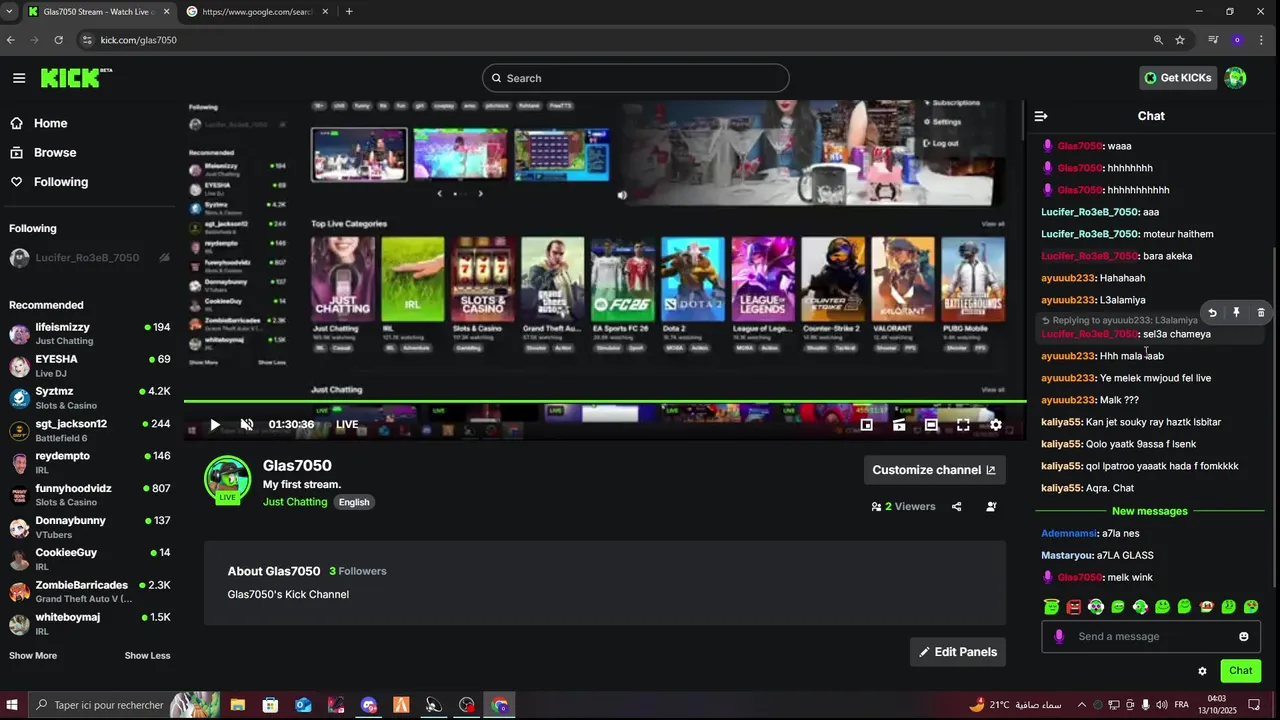The width and height of the screenshot is (1280, 720).
Task: Insert the last emote in quick row
Action: (x=1251, y=607)
